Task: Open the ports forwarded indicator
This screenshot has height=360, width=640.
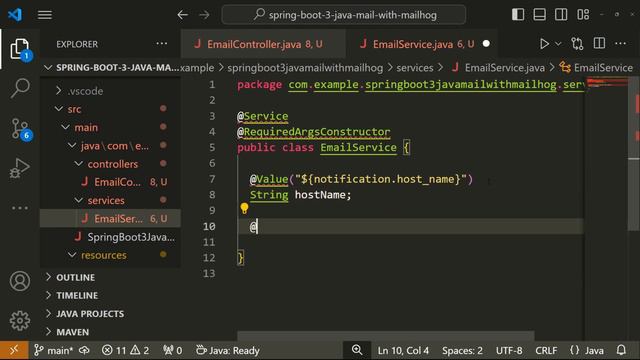Action: pos(172,351)
